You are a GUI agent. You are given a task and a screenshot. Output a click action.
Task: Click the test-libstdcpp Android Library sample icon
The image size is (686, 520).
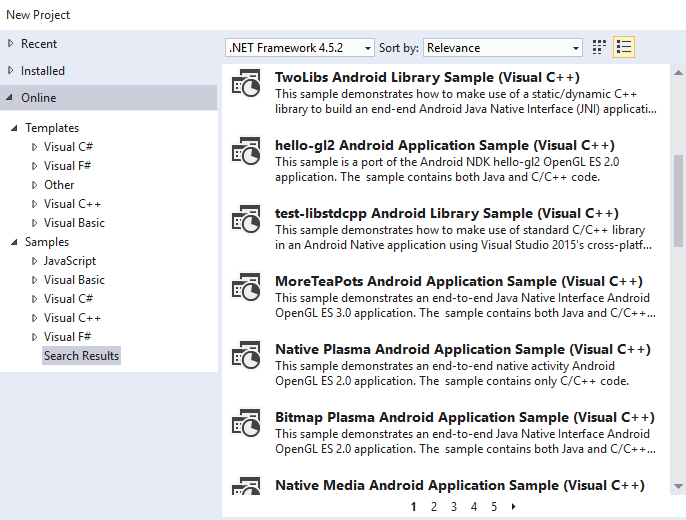[246, 222]
